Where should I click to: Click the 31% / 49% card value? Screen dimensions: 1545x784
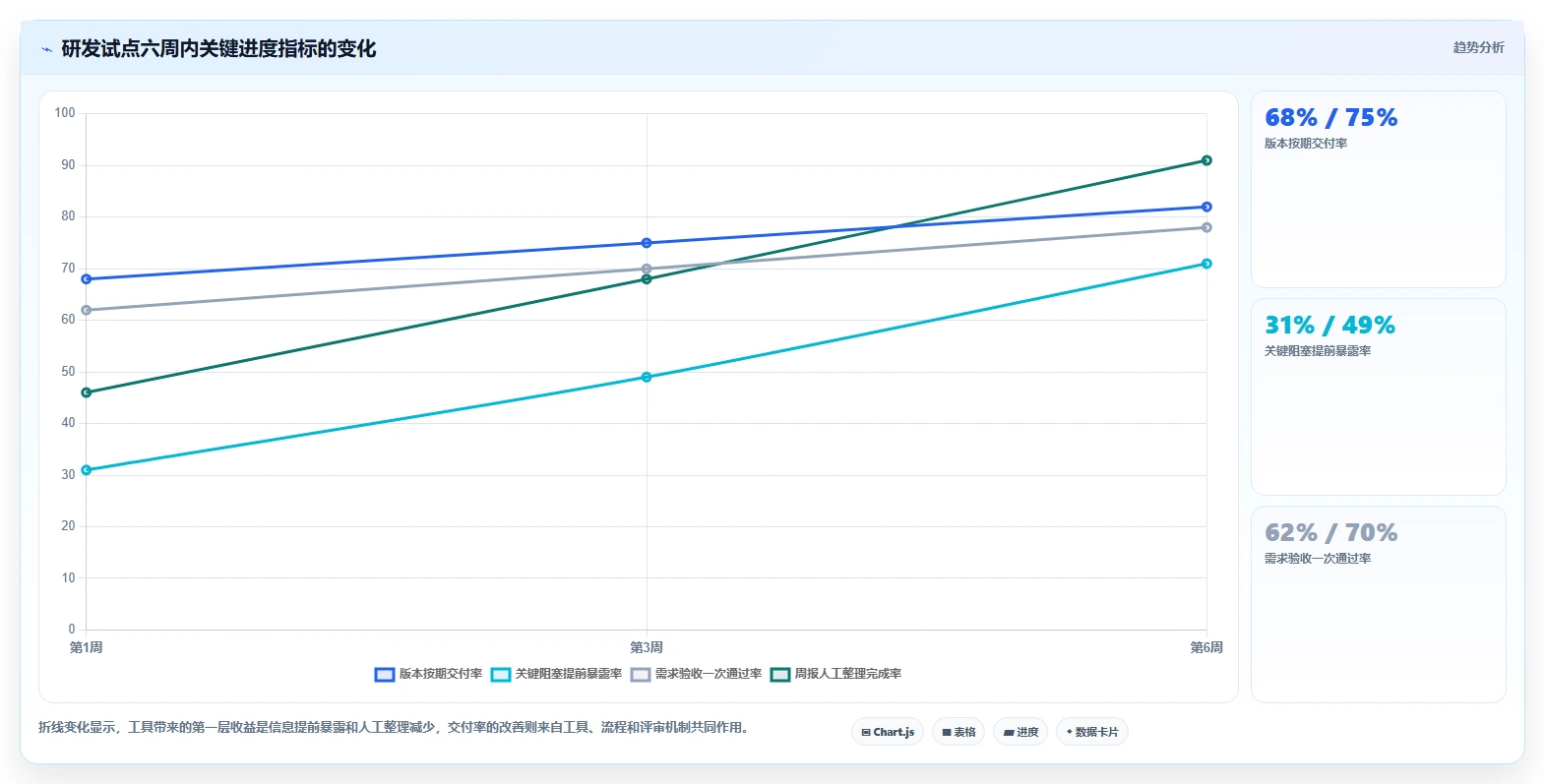point(1330,326)
